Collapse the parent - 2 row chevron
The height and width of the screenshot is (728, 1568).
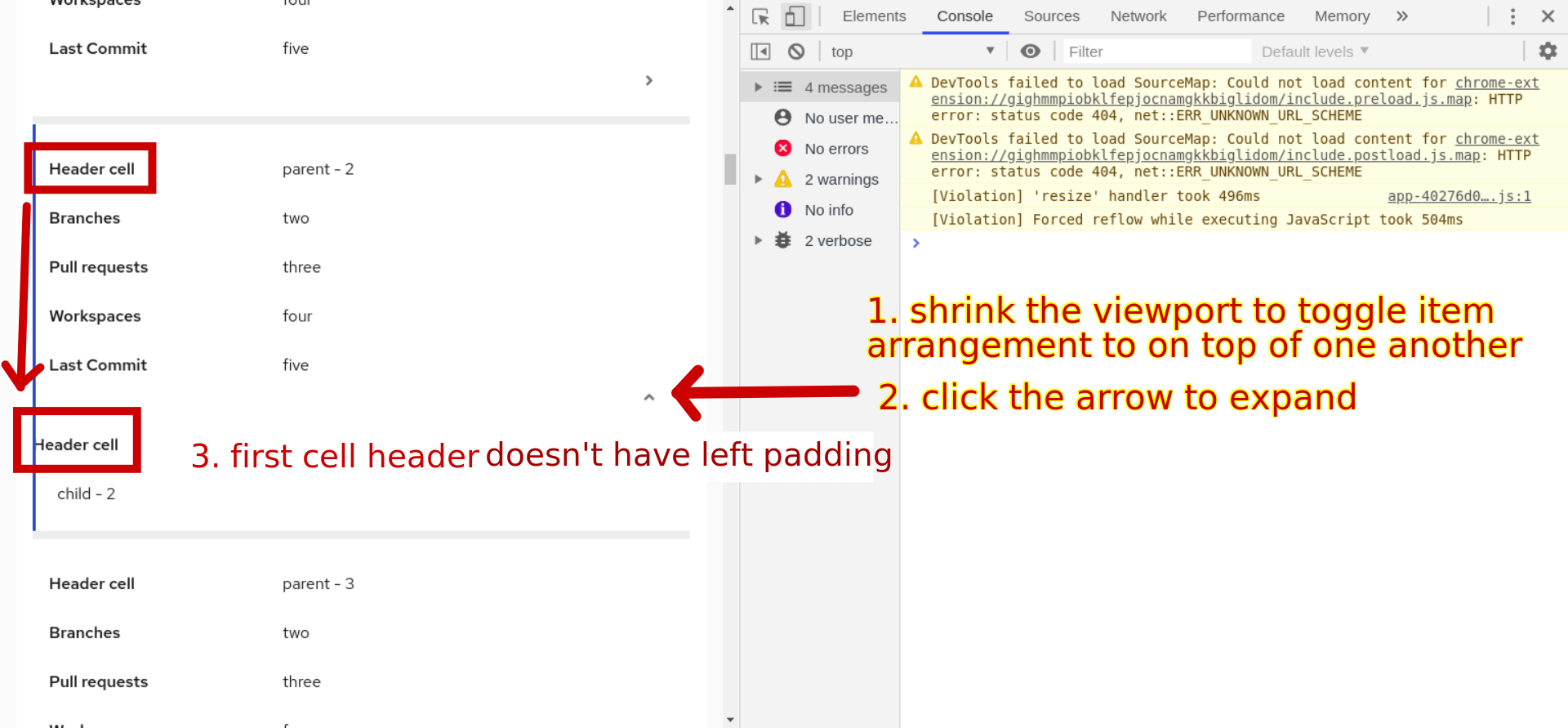[x=649, y=397]
